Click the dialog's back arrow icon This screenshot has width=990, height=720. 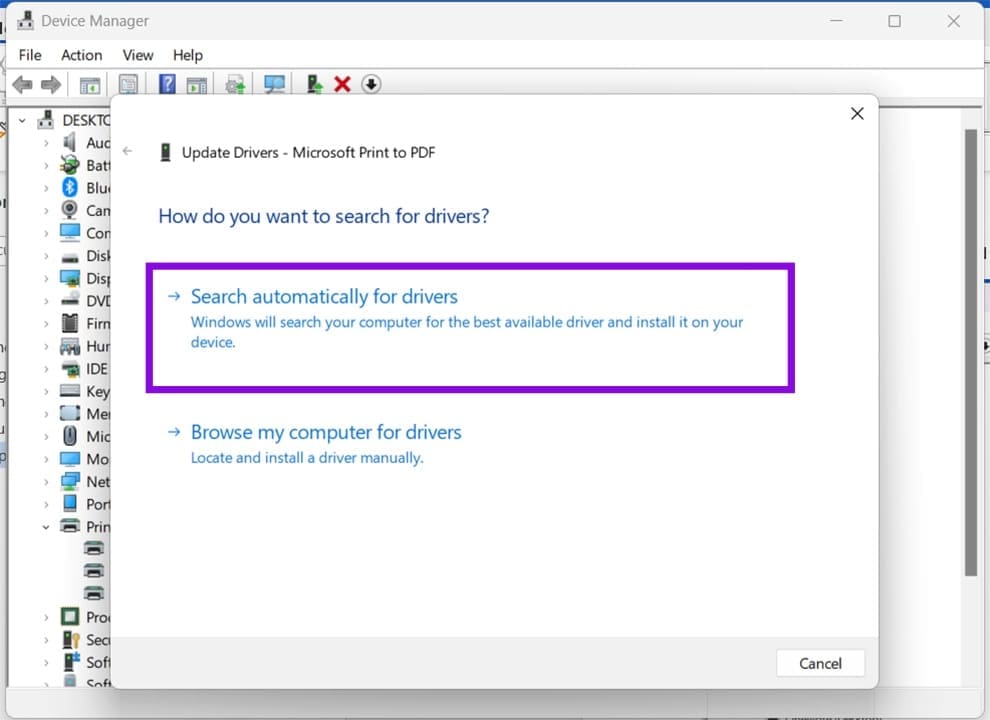coord(128,151)
